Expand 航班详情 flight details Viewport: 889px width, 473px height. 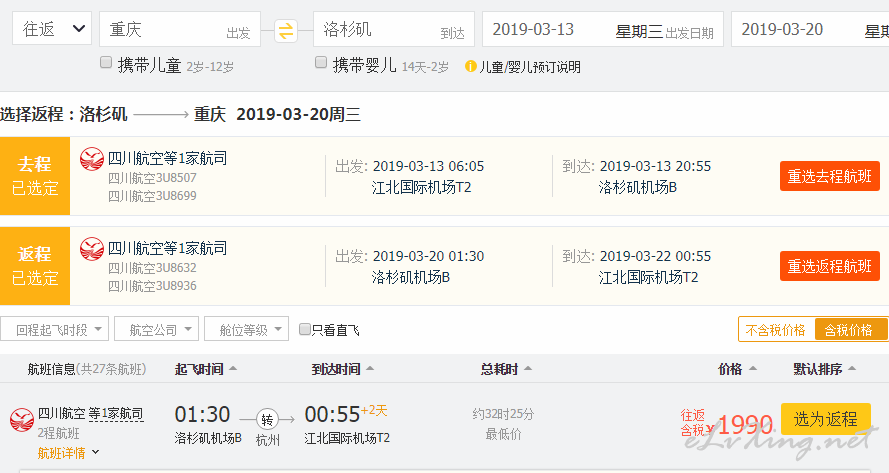click(x=68, y=453)
